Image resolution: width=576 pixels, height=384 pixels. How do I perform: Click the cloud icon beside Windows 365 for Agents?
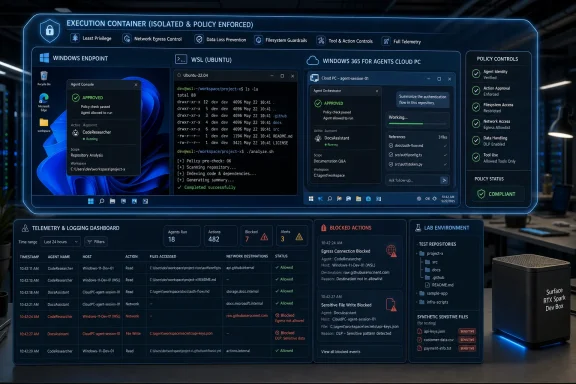(x=313, y=61)
